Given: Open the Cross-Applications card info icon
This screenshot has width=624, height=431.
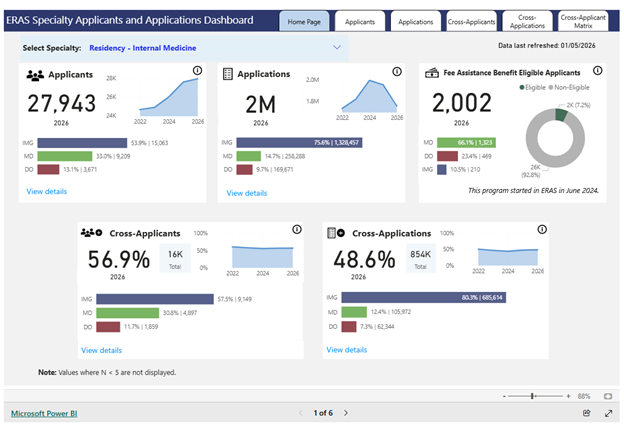Looking at the screenshot, I should pyautogui.click(x=542, y=229).
